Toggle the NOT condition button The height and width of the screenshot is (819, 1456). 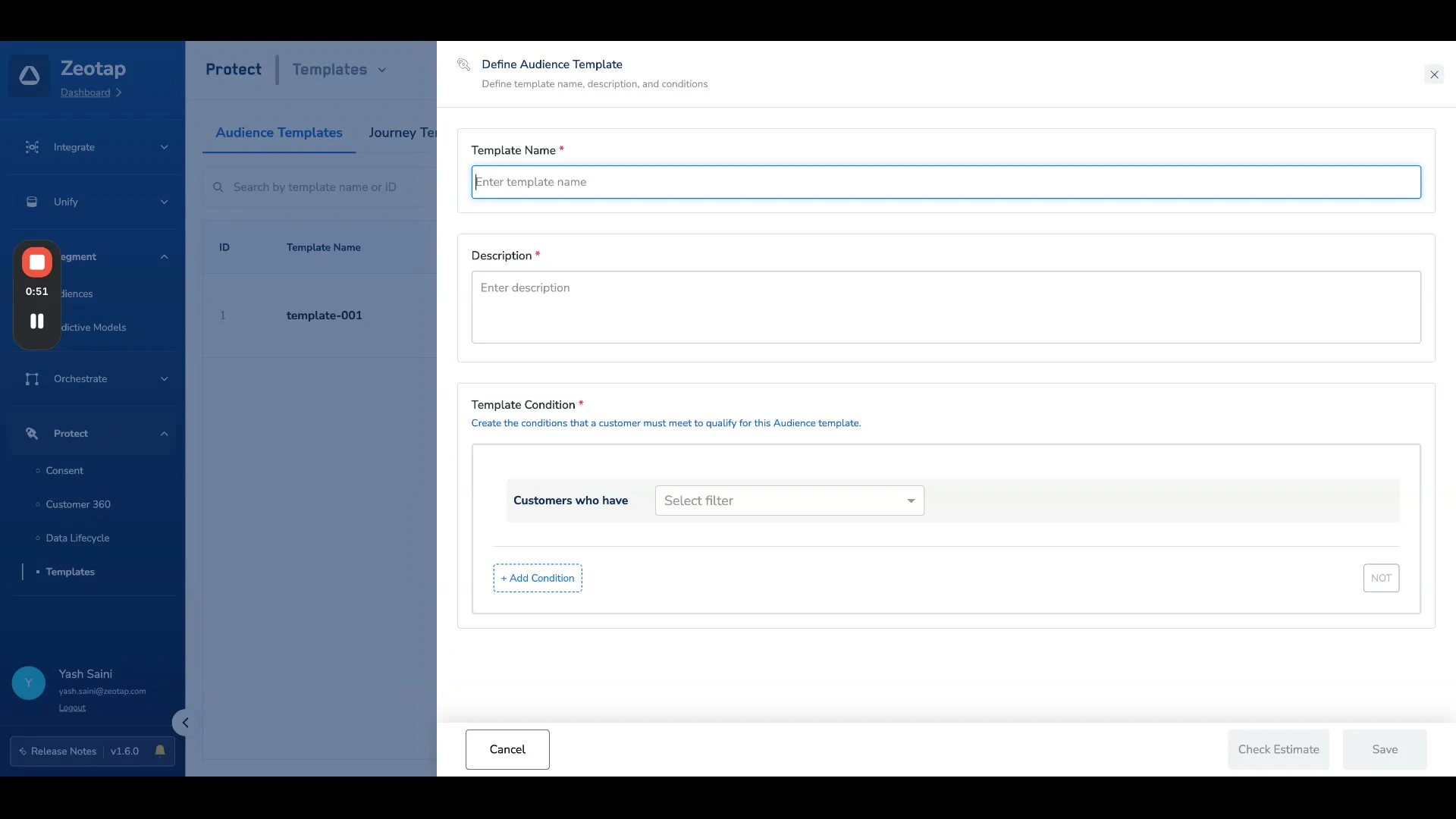1380,578
